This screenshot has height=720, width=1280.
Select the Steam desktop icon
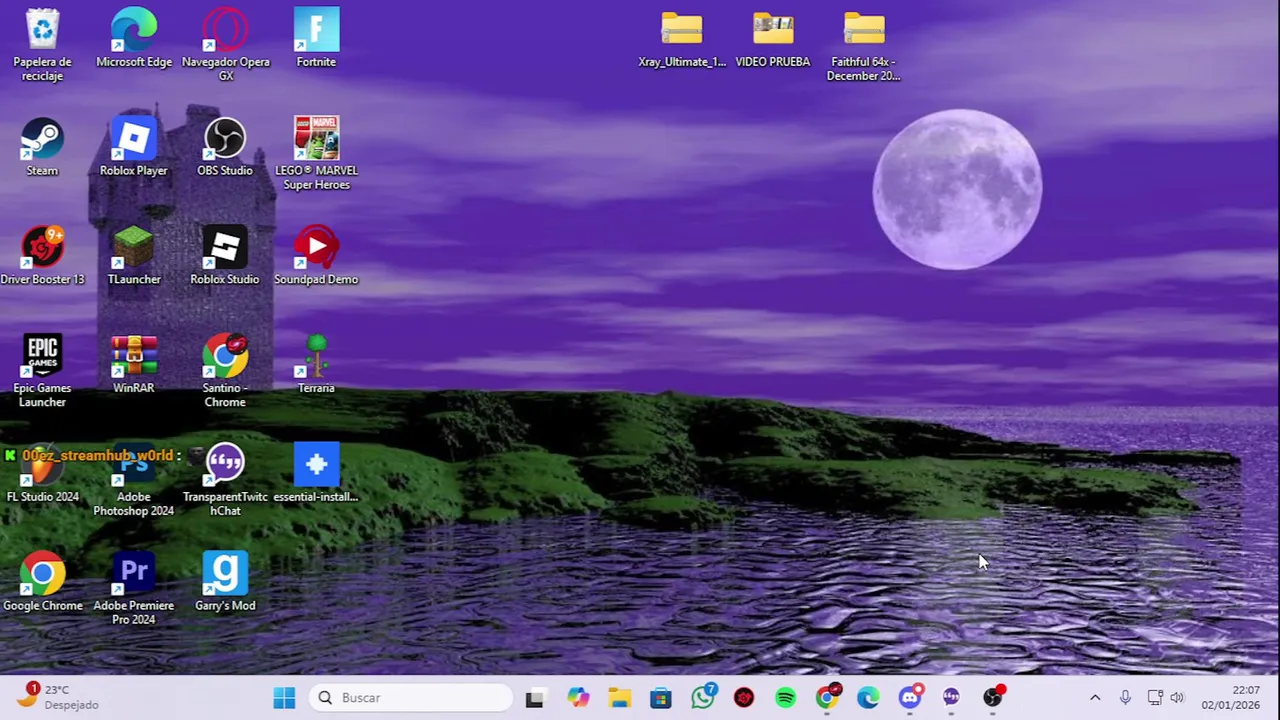pyautogui.click(x=42, y=147)
